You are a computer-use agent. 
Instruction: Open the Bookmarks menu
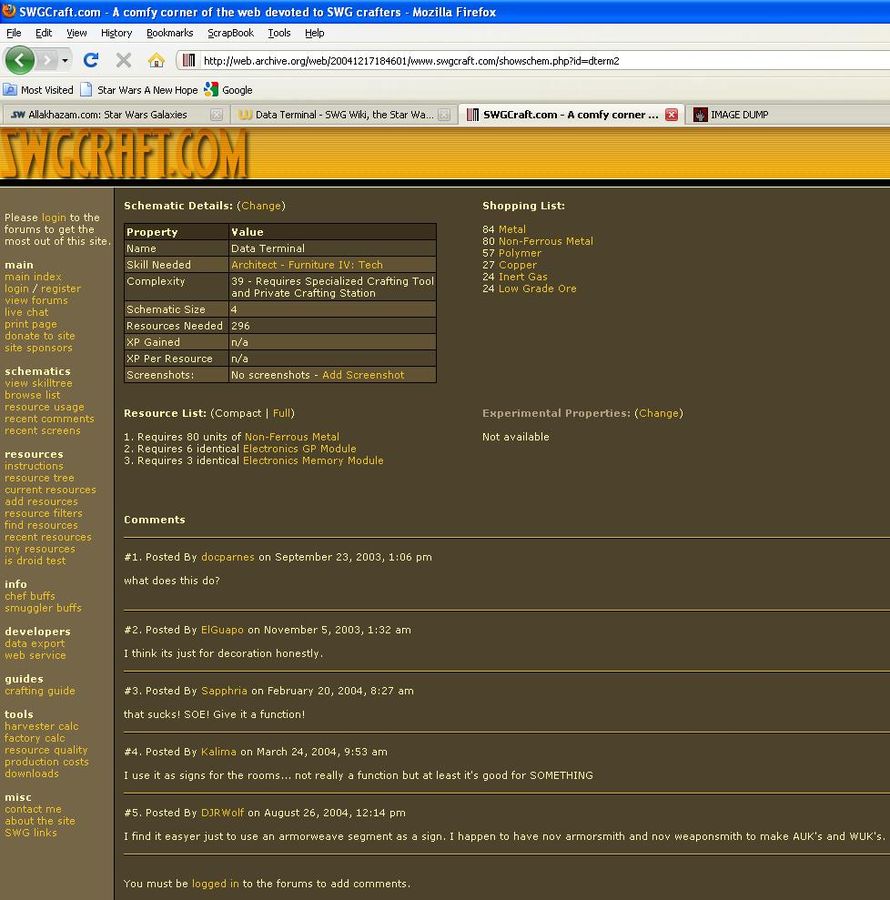pyautogui.click(x=169, y=33)
